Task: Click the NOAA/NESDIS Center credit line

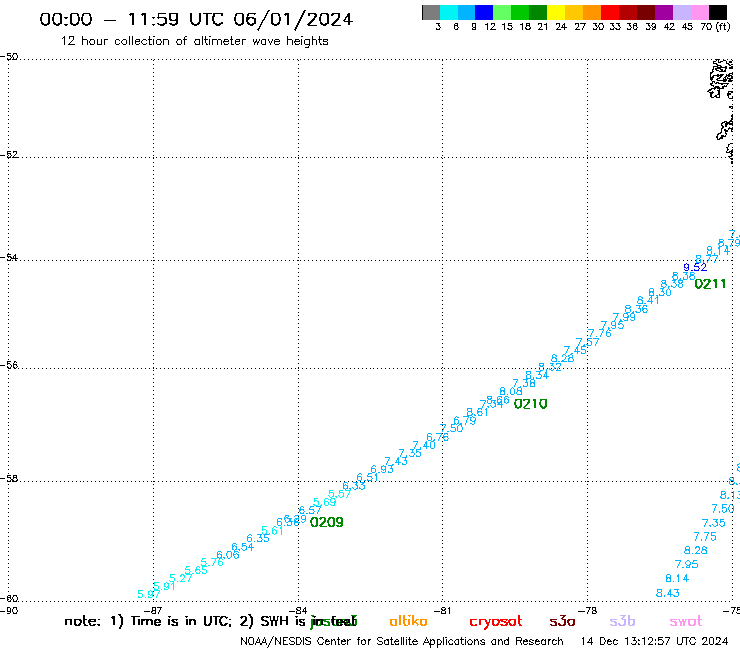Action: (402, 641)
